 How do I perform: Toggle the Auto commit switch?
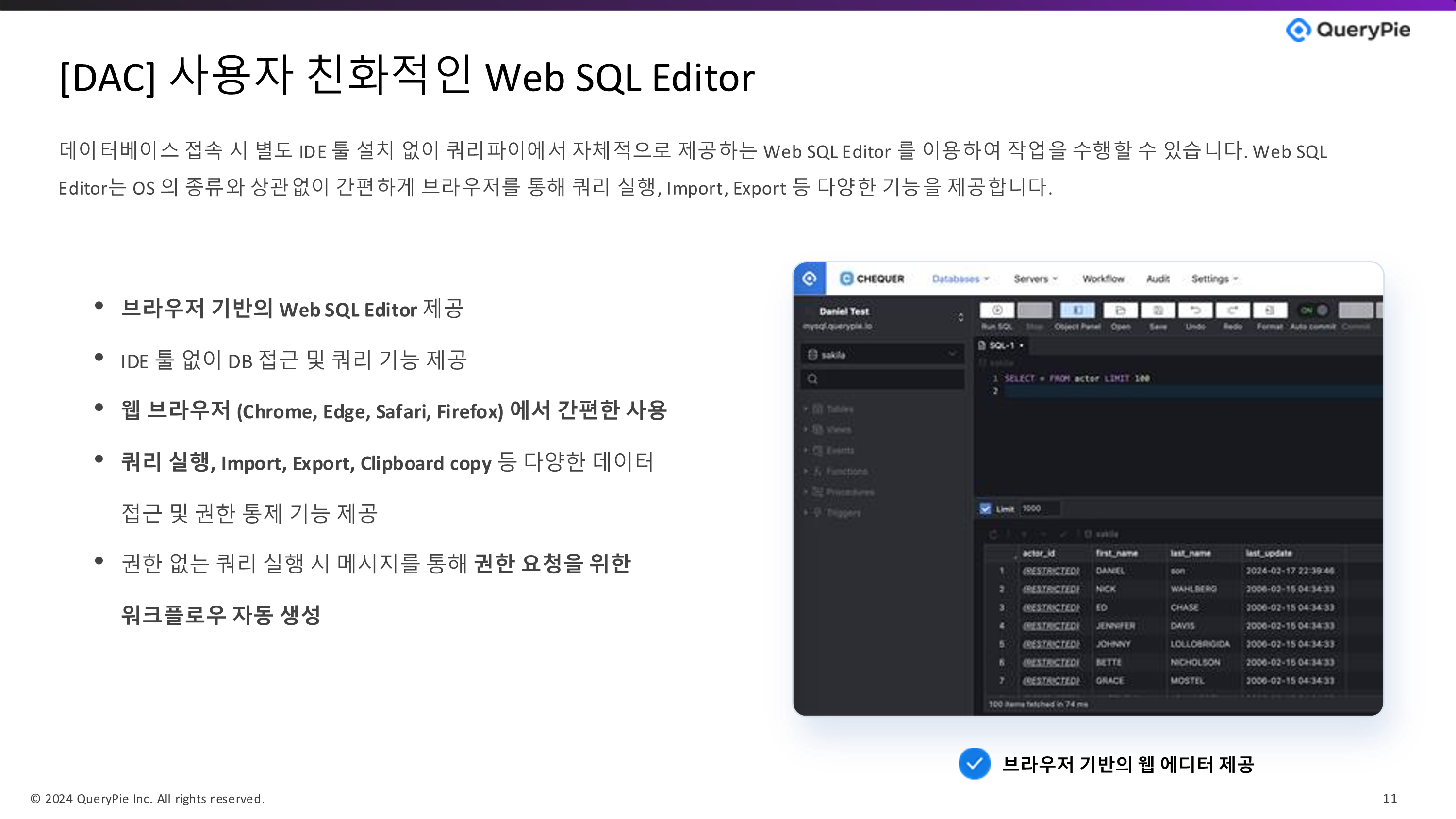point(1314,311)
